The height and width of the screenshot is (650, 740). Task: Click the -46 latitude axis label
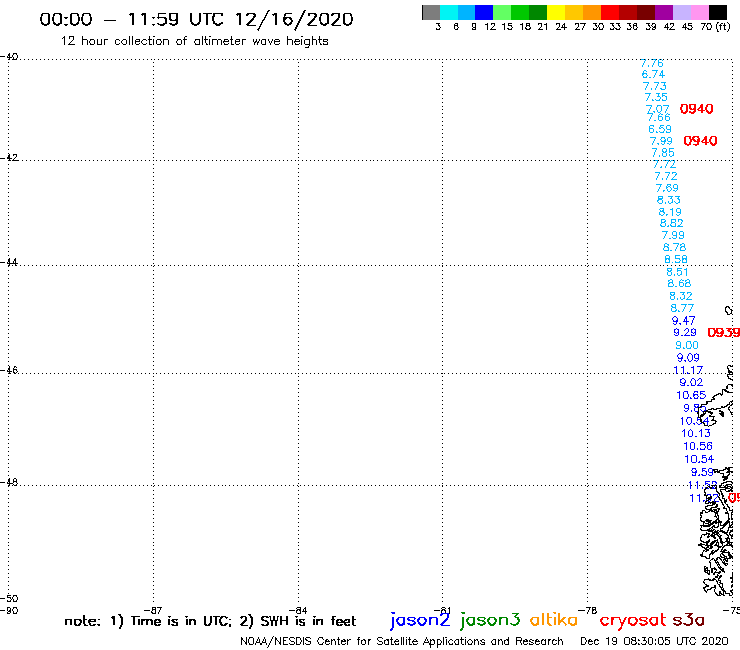[x=9, y=370]
